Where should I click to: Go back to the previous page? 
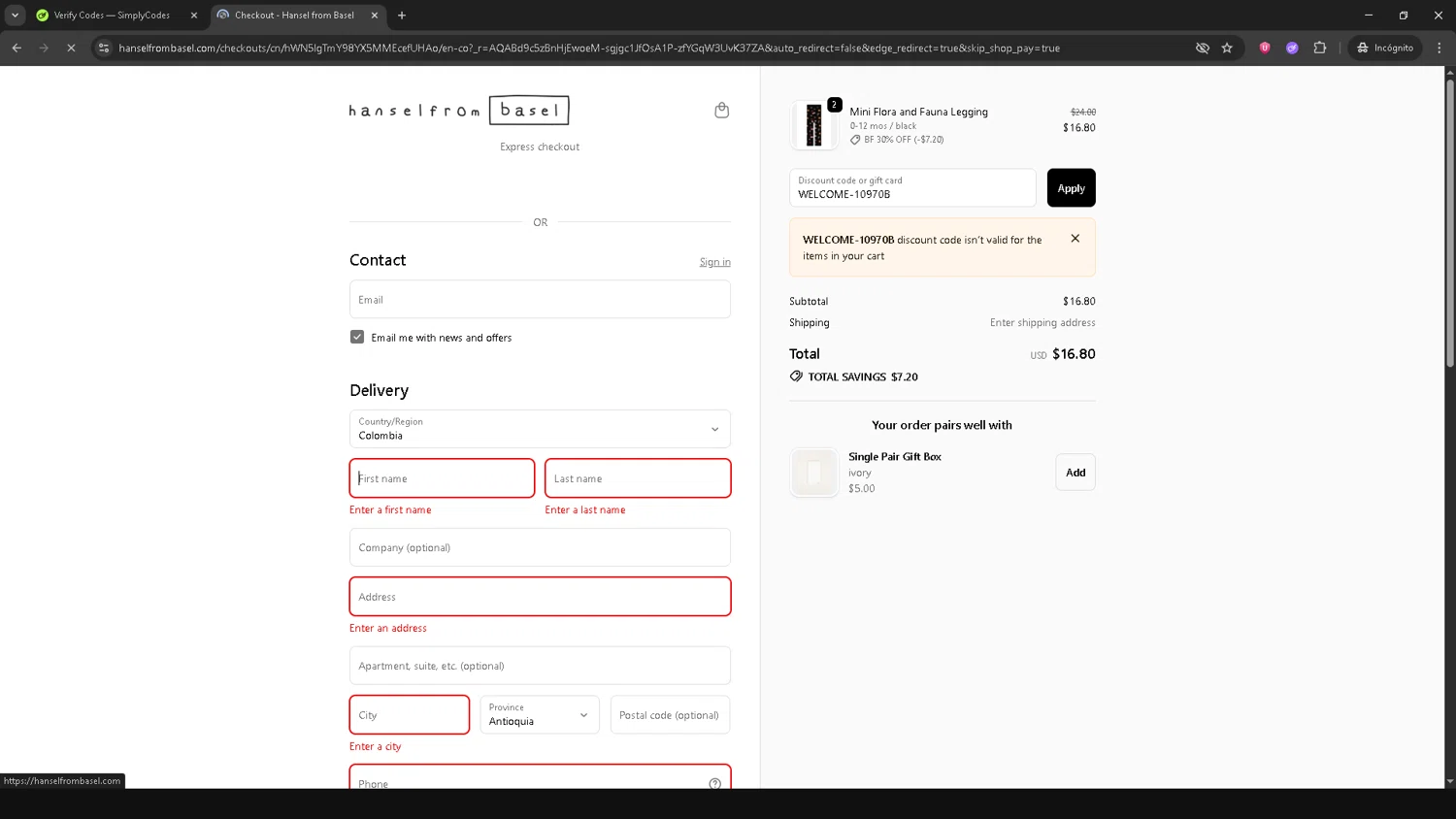pos(17,48)
